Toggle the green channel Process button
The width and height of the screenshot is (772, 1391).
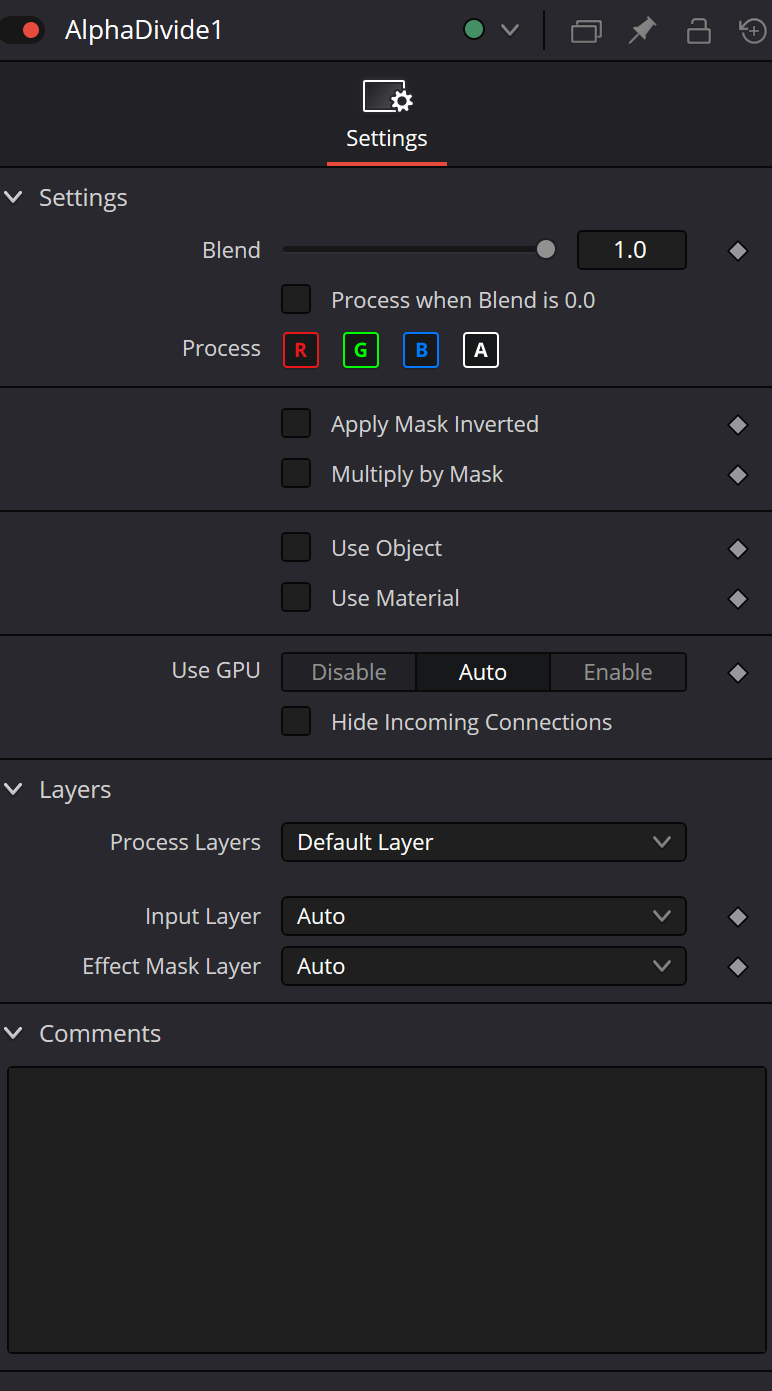[x=361, y=350]
